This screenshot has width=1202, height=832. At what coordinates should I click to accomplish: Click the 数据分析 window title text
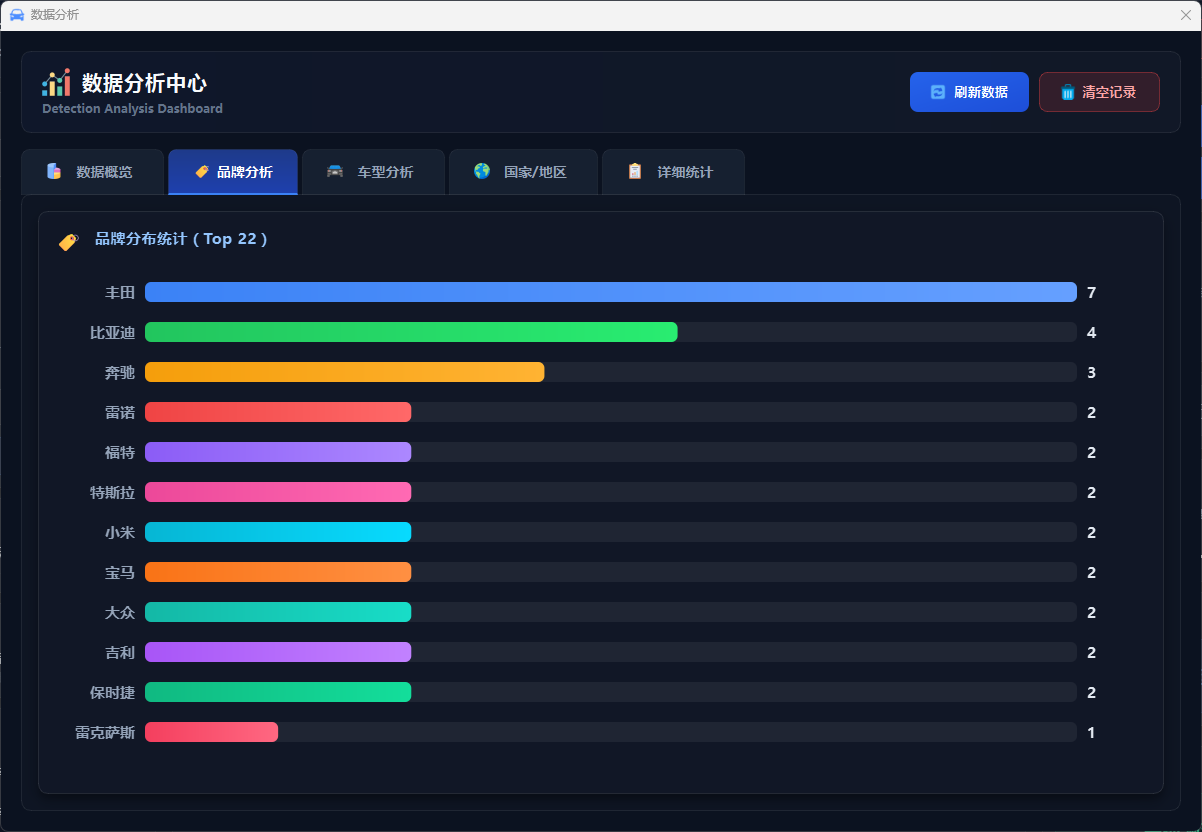(x=55, y=15)
